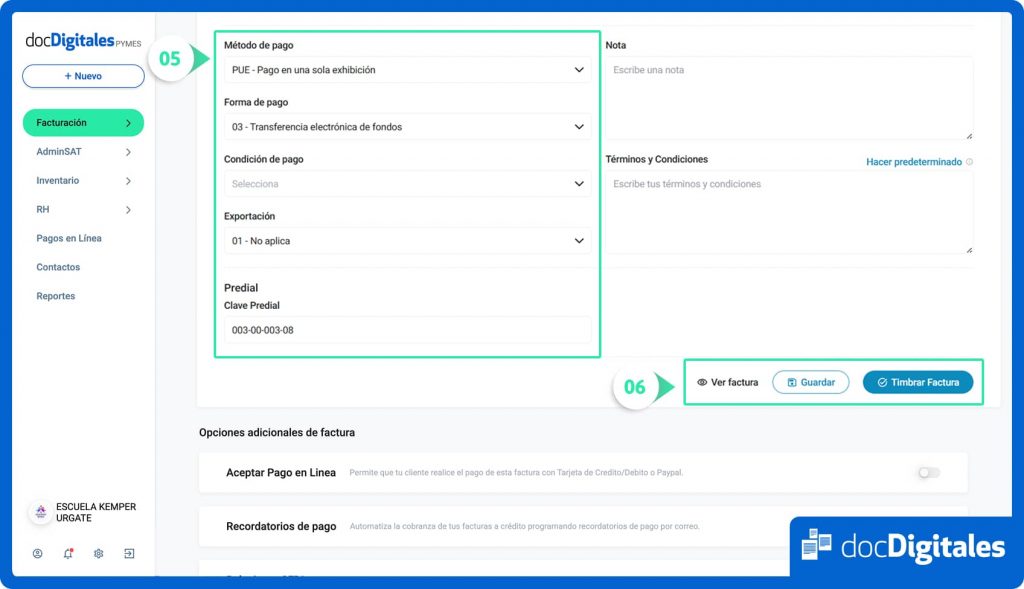Click the ESCUELA KEMPER URGATE company logo
The width and height of the screenshot is (1024, 589).
pos(40,512)
